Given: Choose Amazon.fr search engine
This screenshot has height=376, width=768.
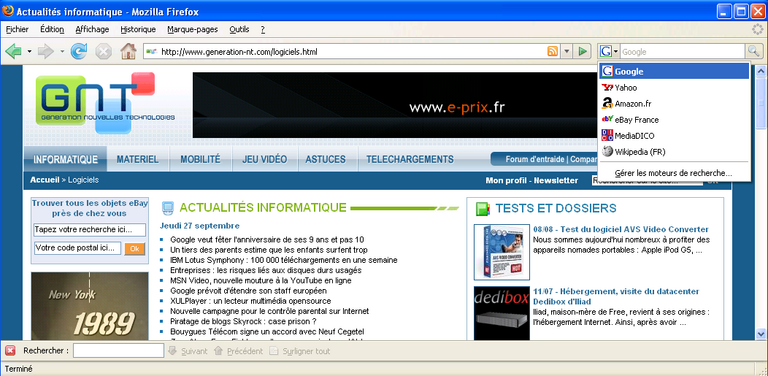Looking at the screenshot, I should pyautogui.click(x=674, y=104).
